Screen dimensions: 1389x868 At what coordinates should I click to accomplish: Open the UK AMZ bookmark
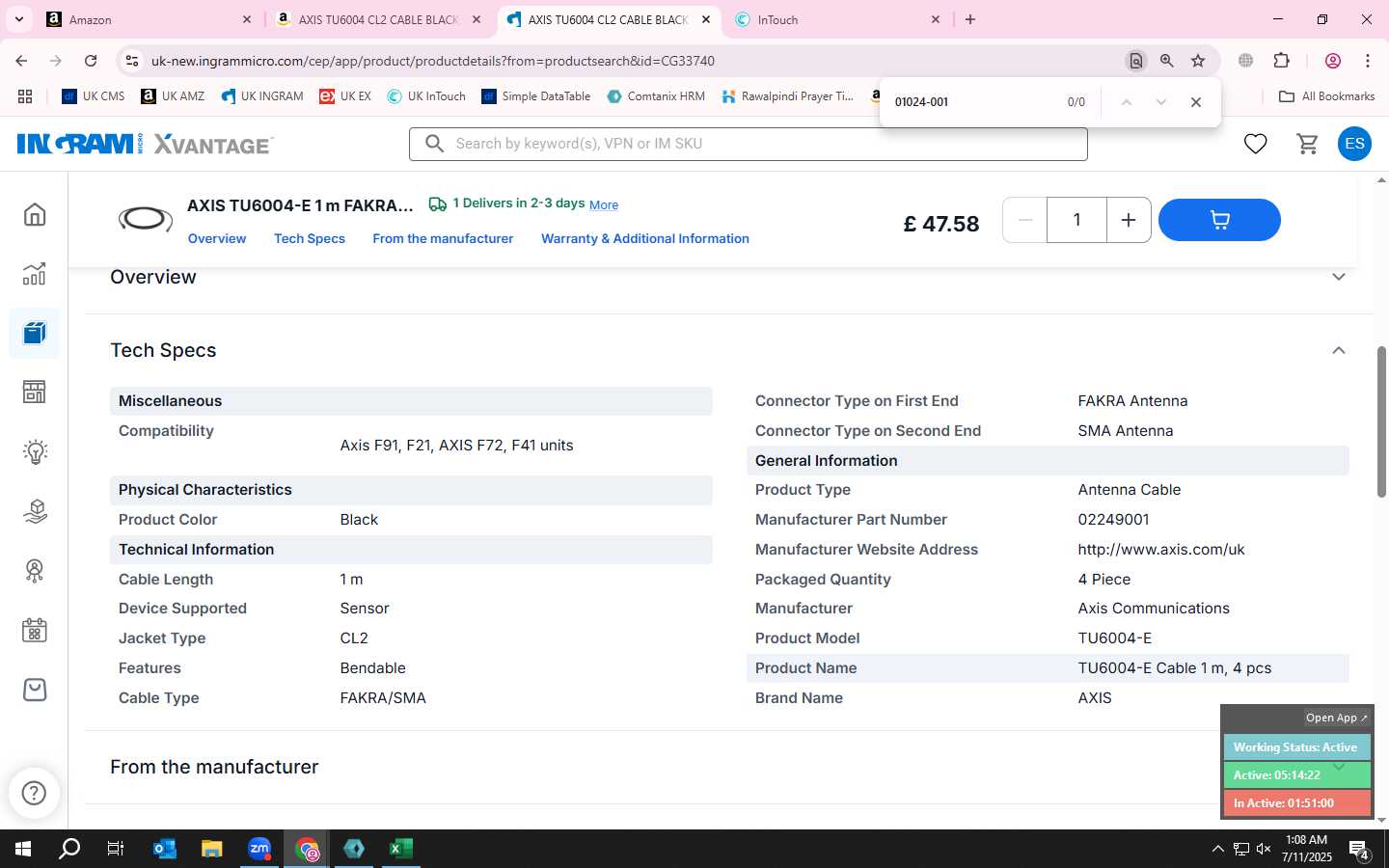click(x=173, y=96)
